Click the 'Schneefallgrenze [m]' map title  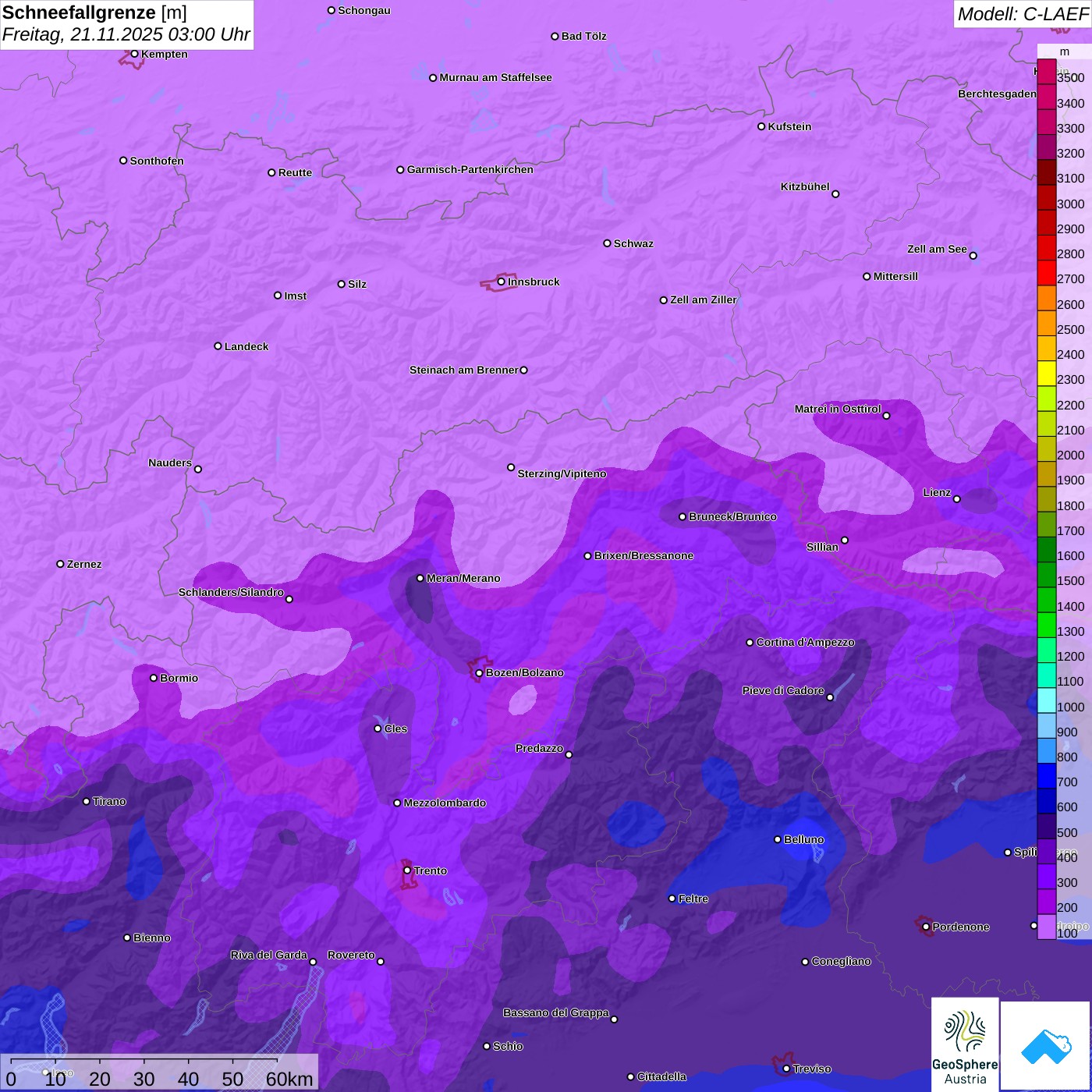pyautogui.click(x=94, y=12)
